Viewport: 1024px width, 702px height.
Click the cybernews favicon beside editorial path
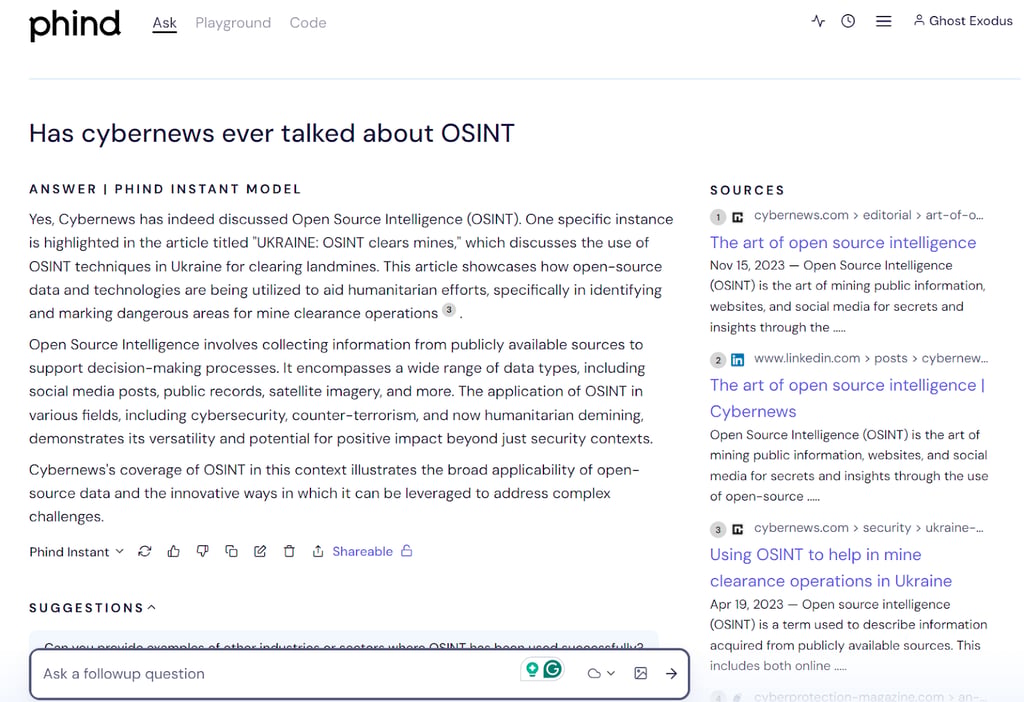737,217
